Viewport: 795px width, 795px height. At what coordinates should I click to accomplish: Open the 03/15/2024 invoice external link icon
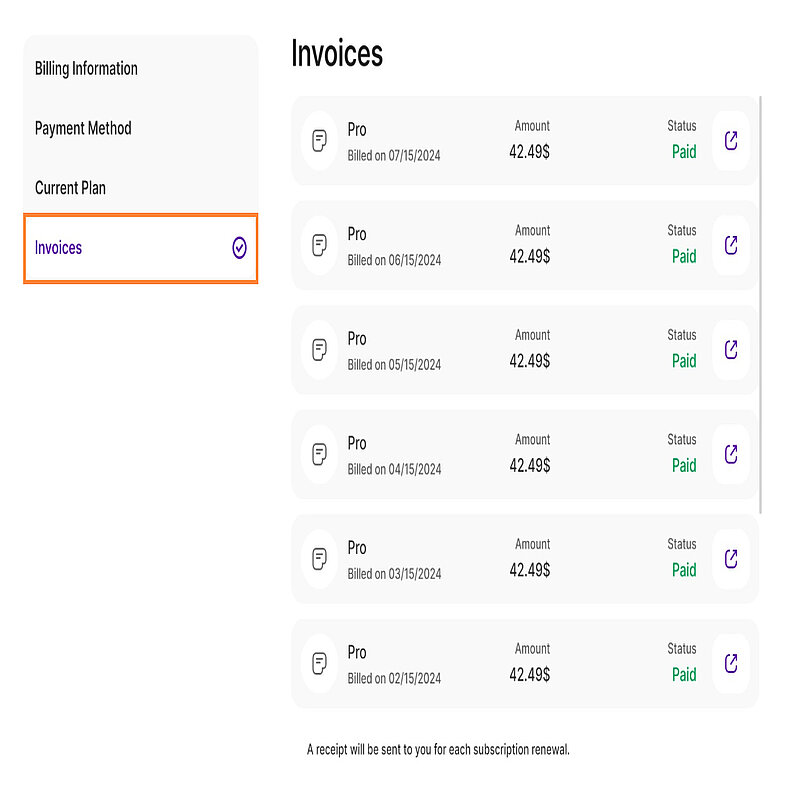click(x=731, y=559)
